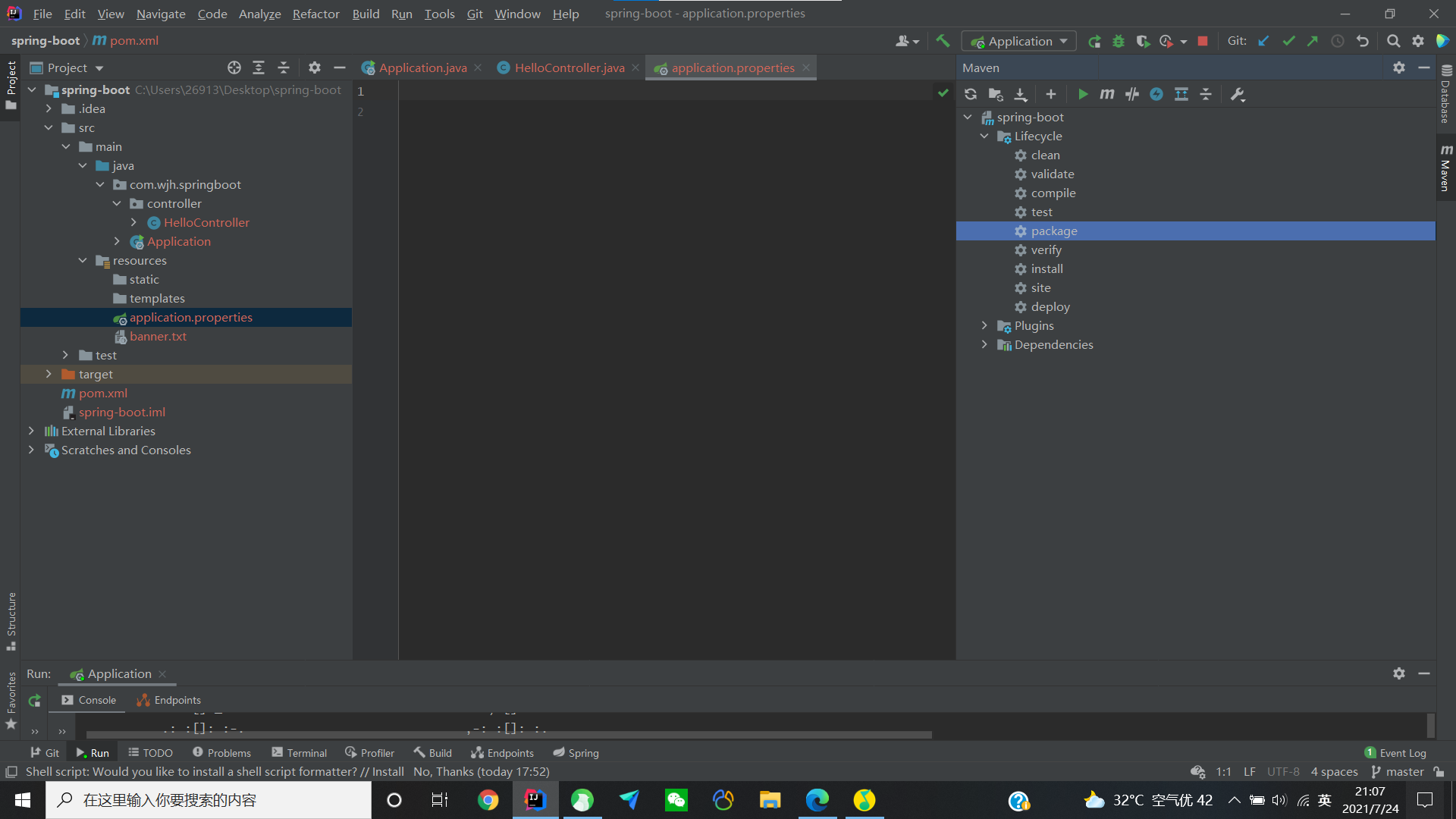Toggle the Favorites tool window sidebar button
The image size is (1456, 819).
click(11, 701)
